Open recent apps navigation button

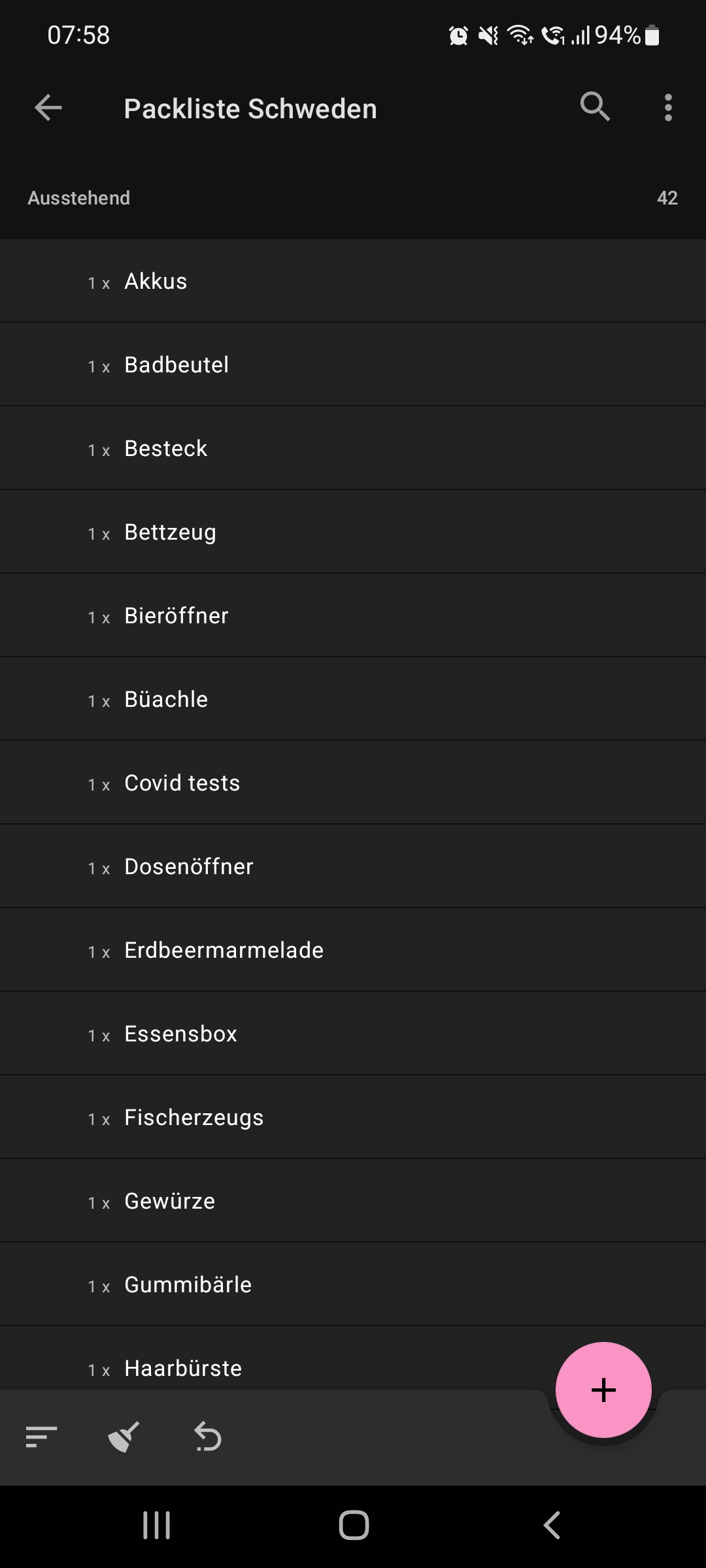[157, 1526]
